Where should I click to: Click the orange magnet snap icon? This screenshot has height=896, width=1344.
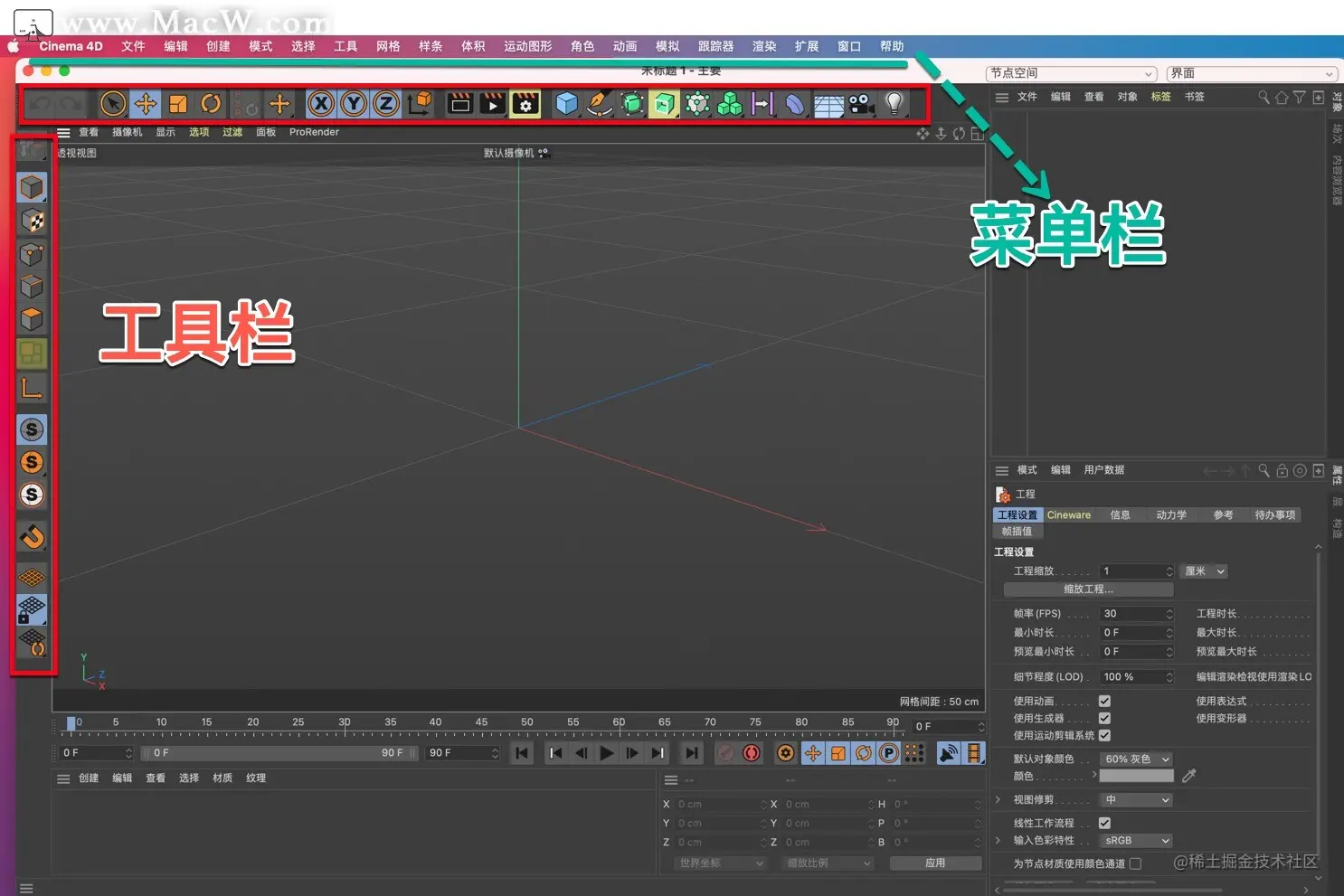pyautogui.click(x=32, y=537)
